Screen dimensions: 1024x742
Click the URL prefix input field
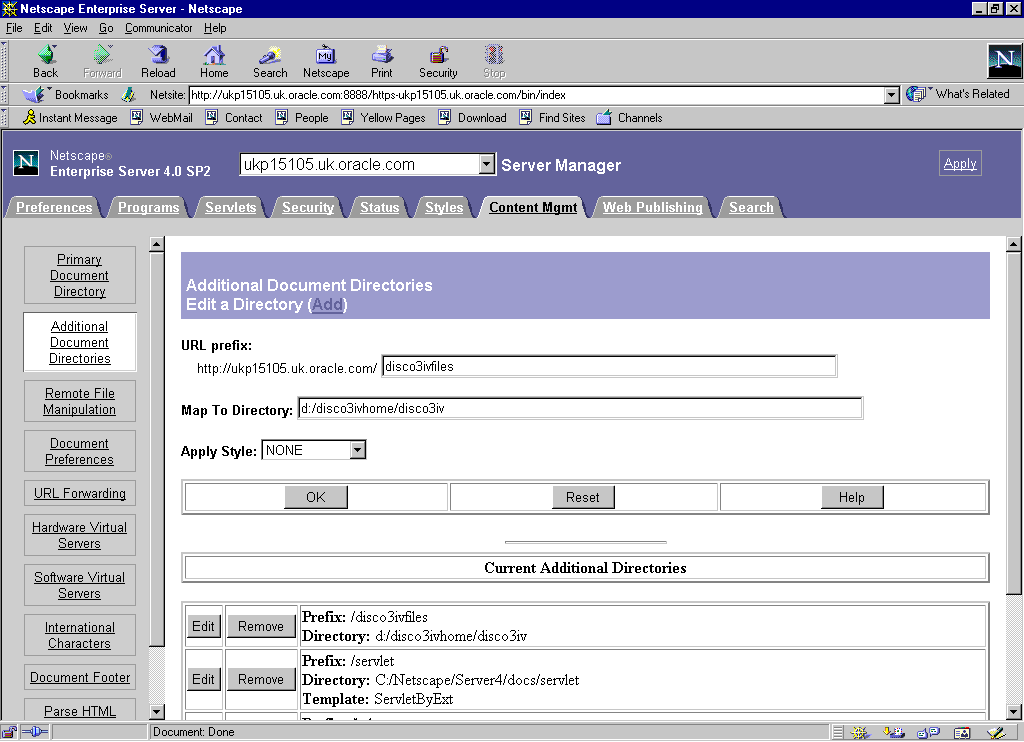tap(609, 366)
